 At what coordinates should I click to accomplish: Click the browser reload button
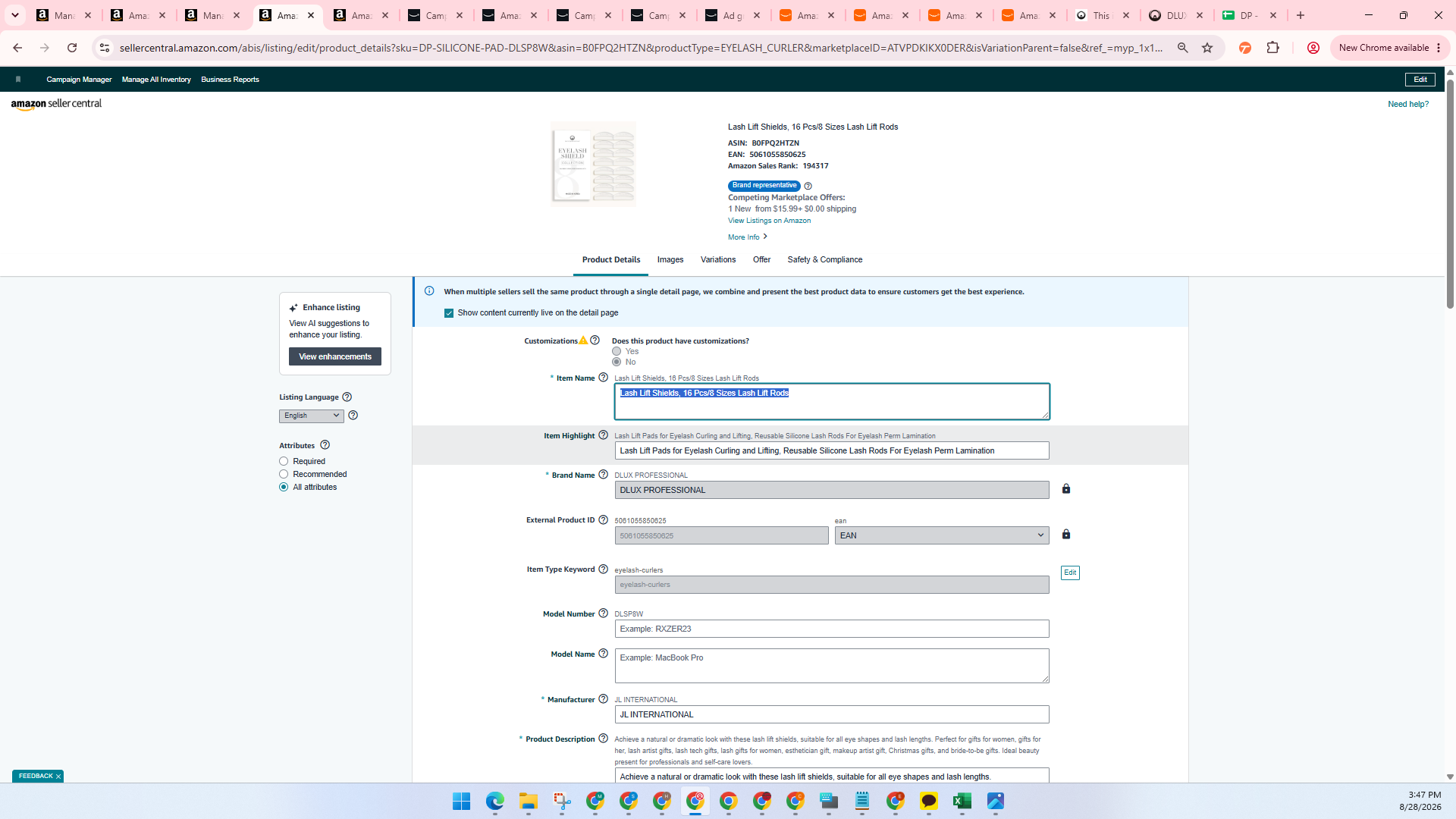tap(72, 48)
